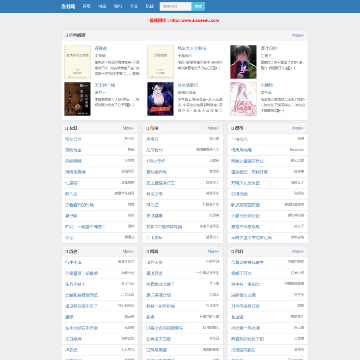
Task: Expand More+ on the middle category panel, upper row
Action: click(x=213, y=128)
